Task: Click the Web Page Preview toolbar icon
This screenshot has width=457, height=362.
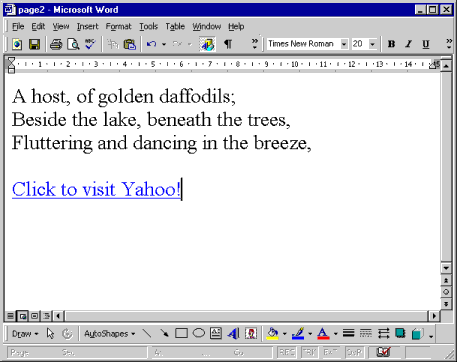Action: point(17,44)
